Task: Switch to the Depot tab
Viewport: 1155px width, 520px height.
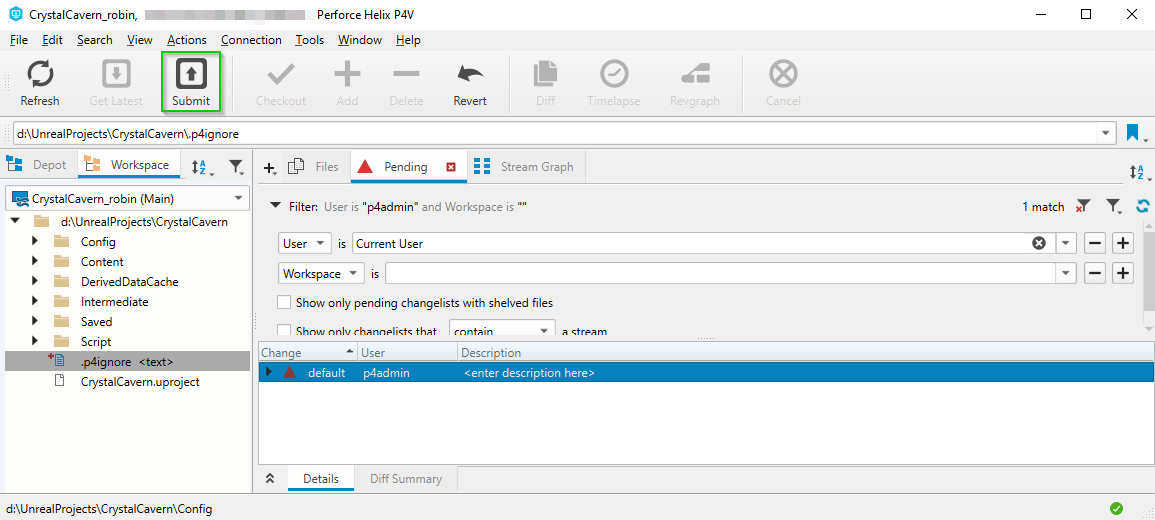Action: 39,165
